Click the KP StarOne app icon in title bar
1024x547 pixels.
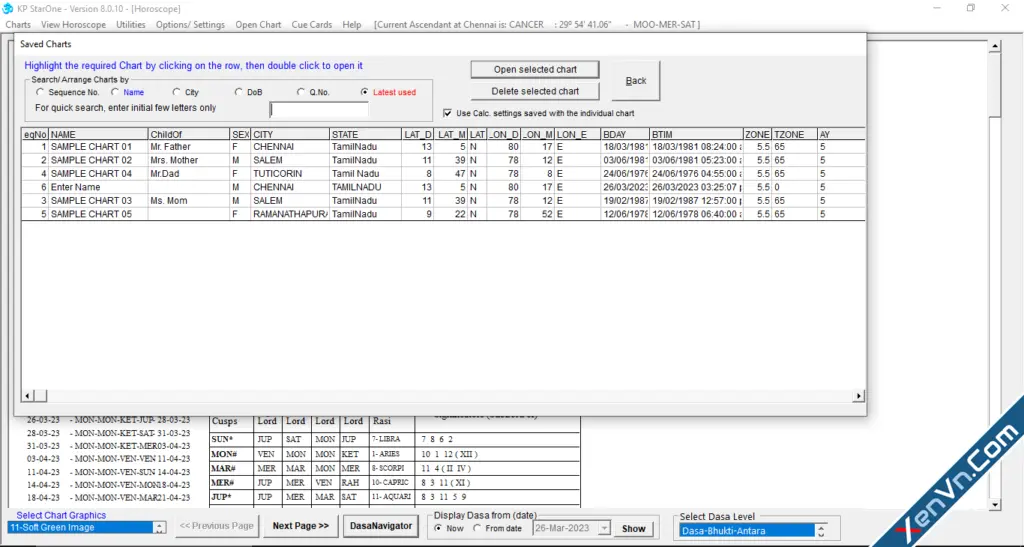pyautogui.click(x=8, y=8)
